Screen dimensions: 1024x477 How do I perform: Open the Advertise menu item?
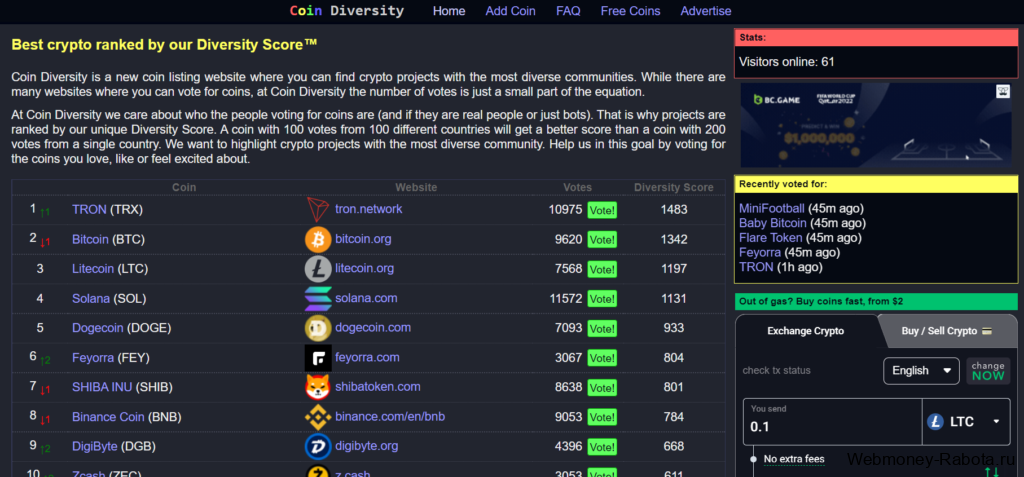tap(706, 11)
